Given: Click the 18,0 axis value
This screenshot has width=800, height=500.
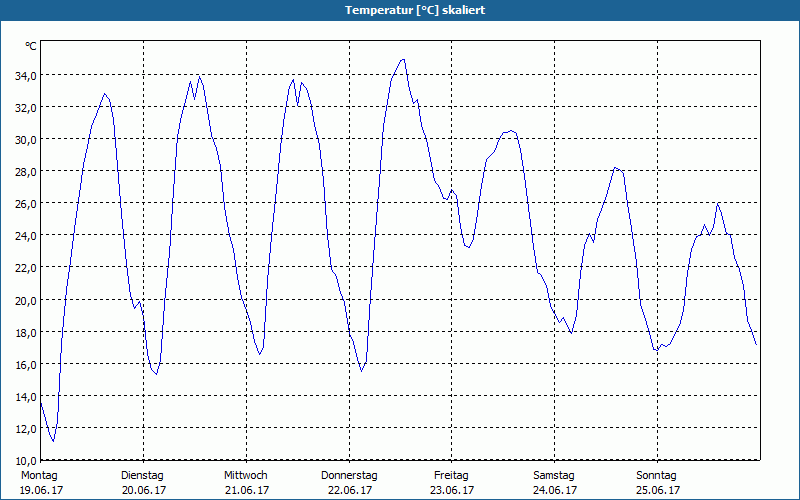Looking at the screenshot, I should [26, 333].
